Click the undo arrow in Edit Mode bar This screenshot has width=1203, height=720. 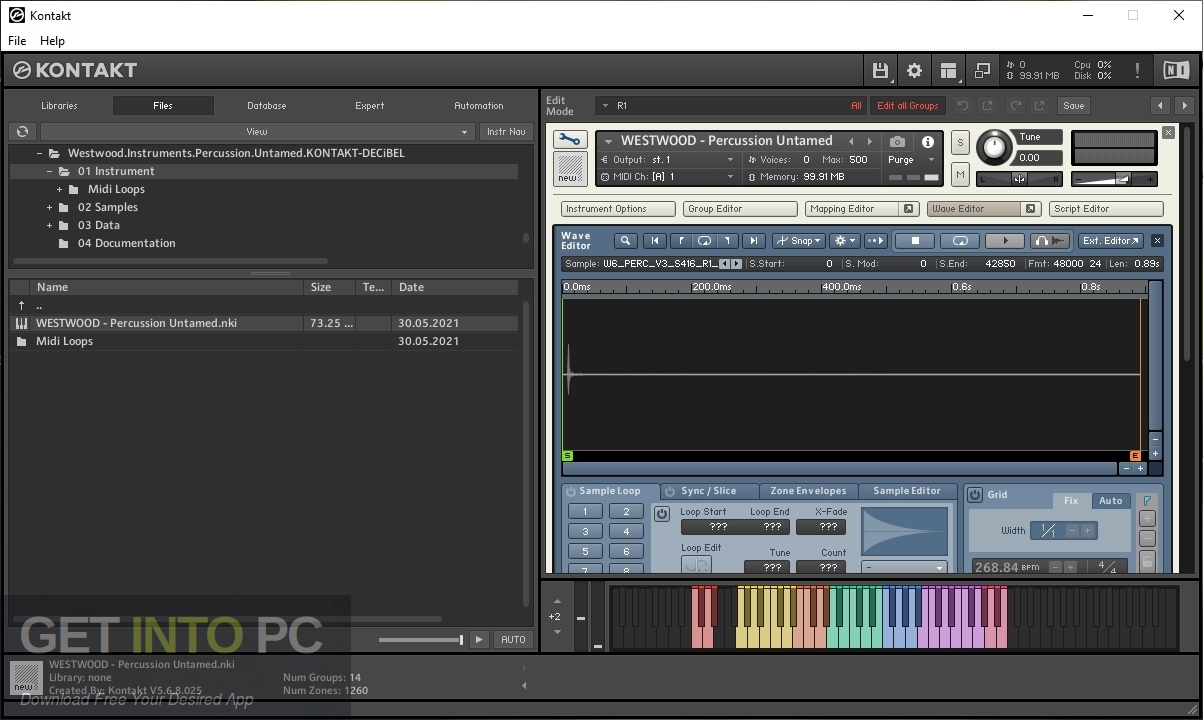(963, 105)
